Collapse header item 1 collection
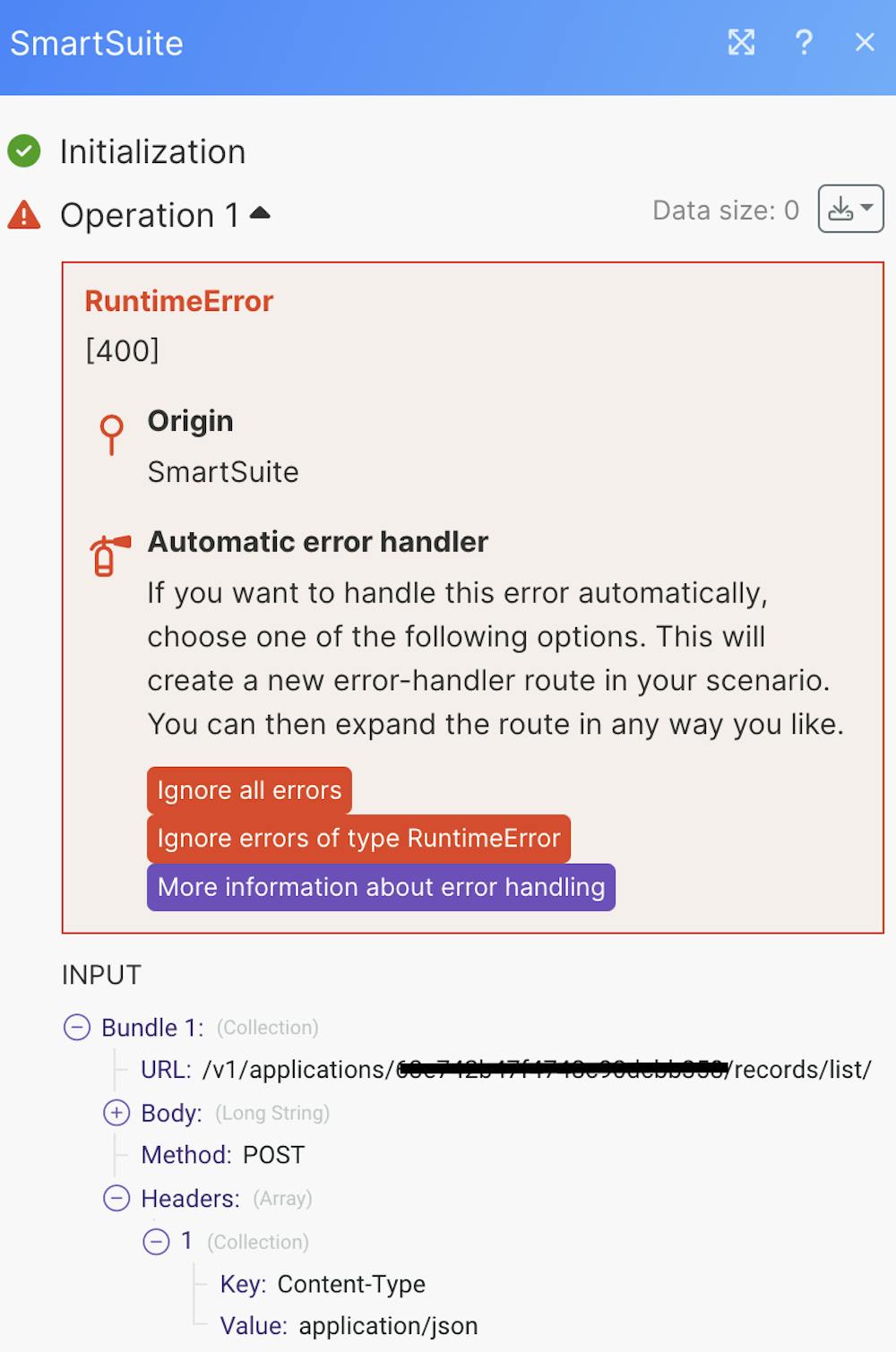 (156, 1241)
